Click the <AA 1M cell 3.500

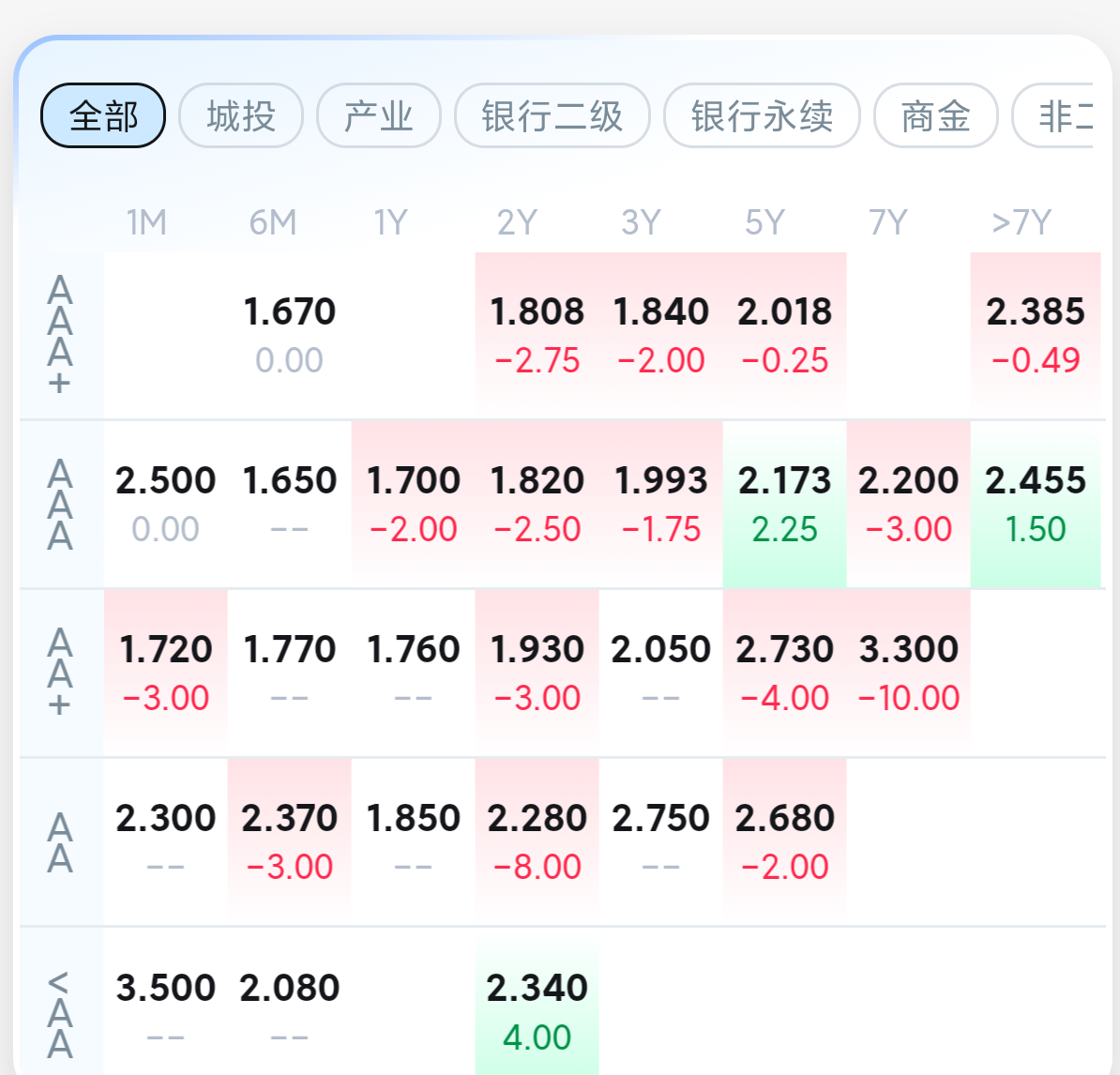click(165, 1010)
